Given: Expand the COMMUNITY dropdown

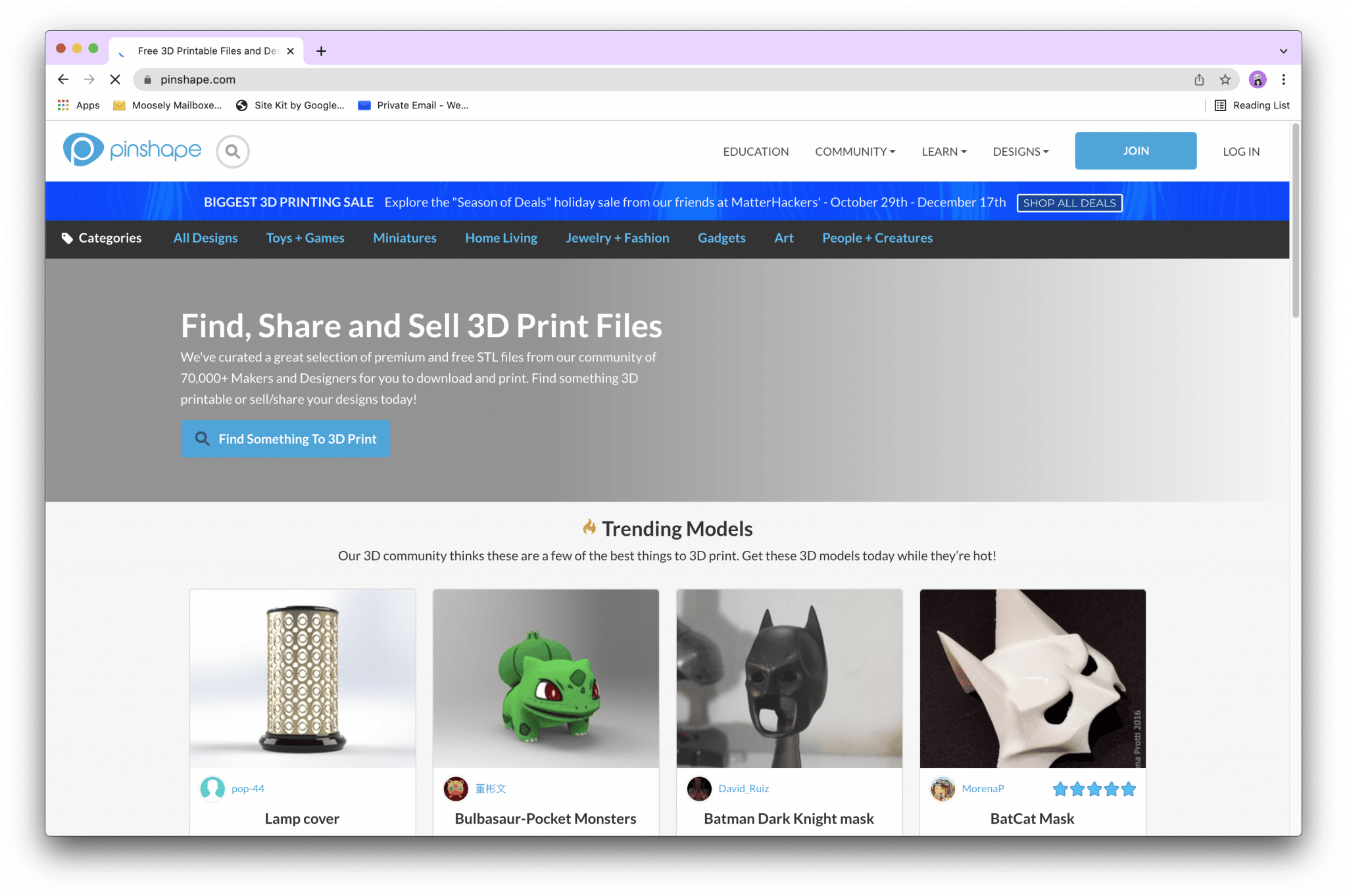Looking at the screenshot, I should pos(855,152).
